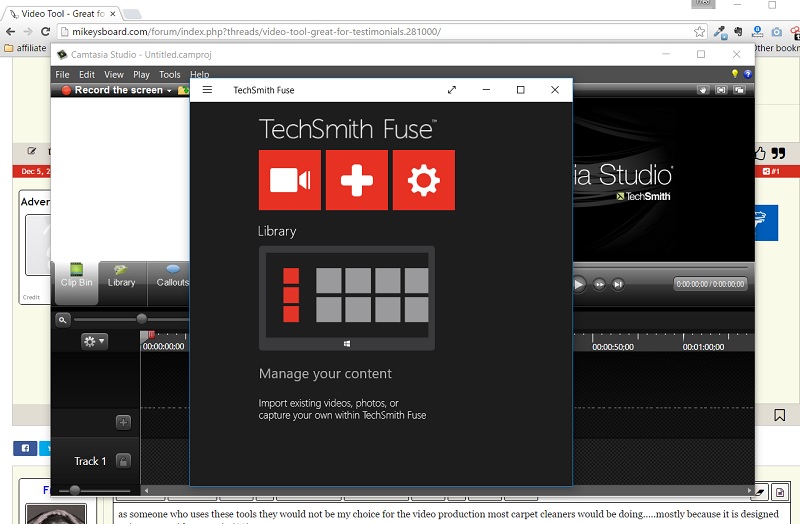Add a new track with plus button
Image resolution: width=800 pixels, height=524 pixels.
123,422
